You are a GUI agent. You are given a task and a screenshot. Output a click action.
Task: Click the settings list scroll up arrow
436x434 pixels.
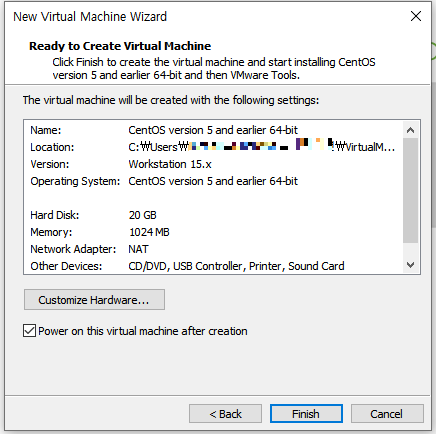[x=410, y=130]
